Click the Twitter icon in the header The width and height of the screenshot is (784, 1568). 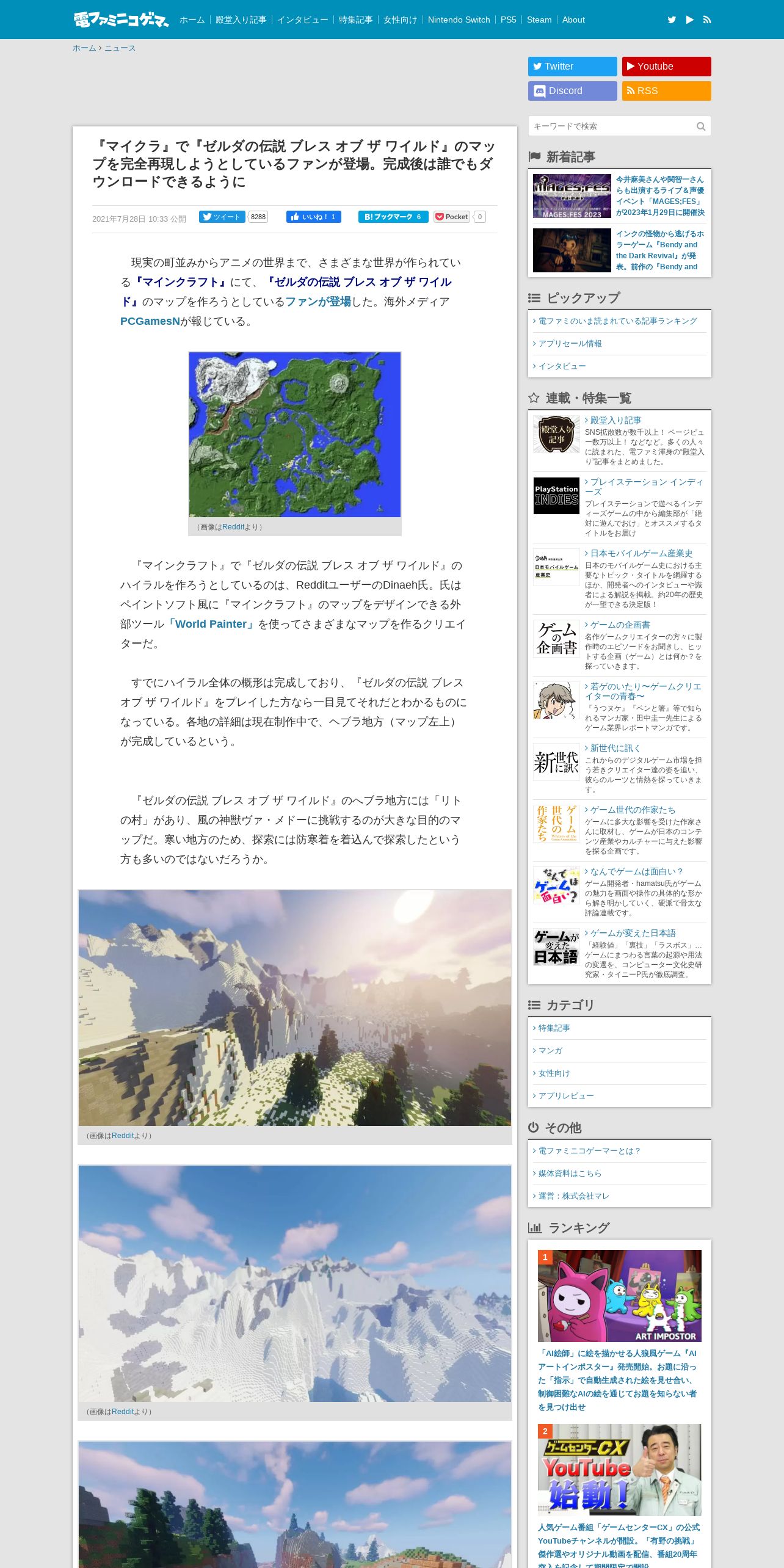tap(672, 20)
